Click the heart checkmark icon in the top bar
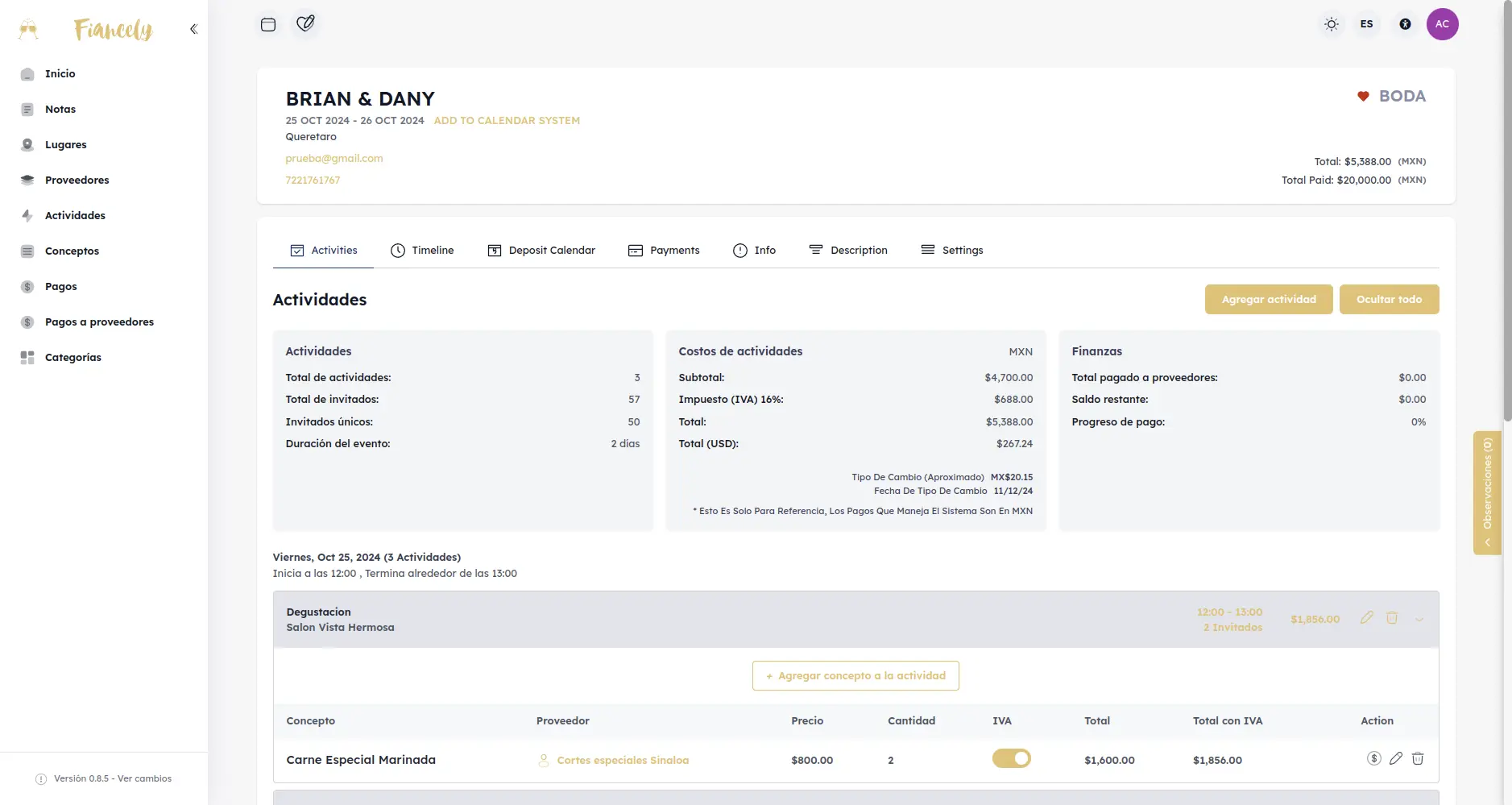The height and width of the screenshot is (805, 1512). coord(305,23)
